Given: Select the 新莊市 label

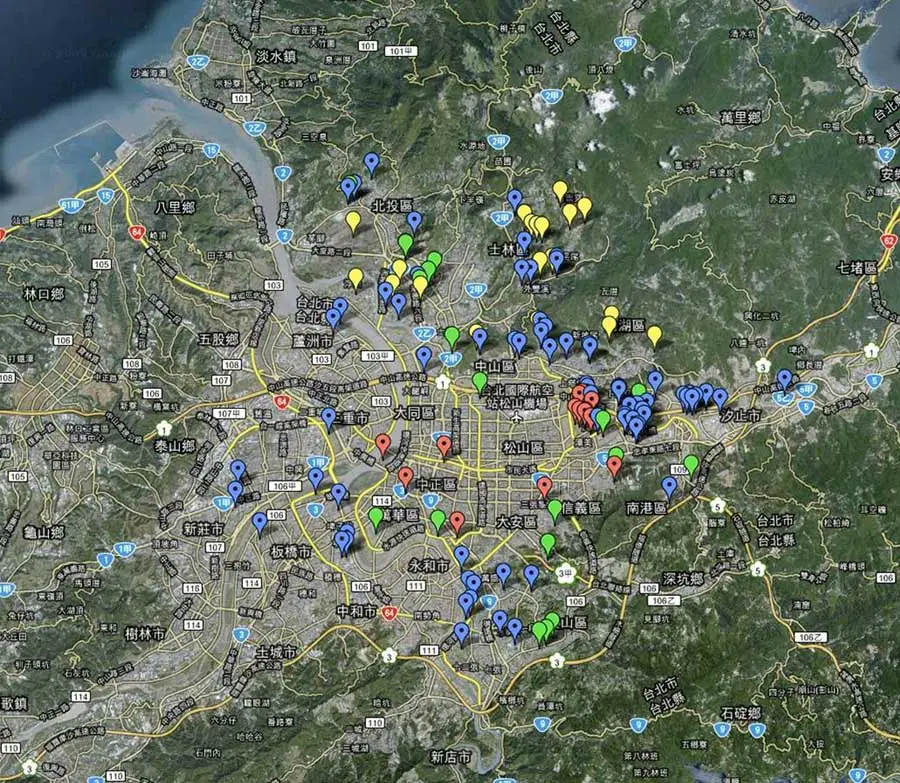Looking at the screenshot, I should (x=203, y=529).
